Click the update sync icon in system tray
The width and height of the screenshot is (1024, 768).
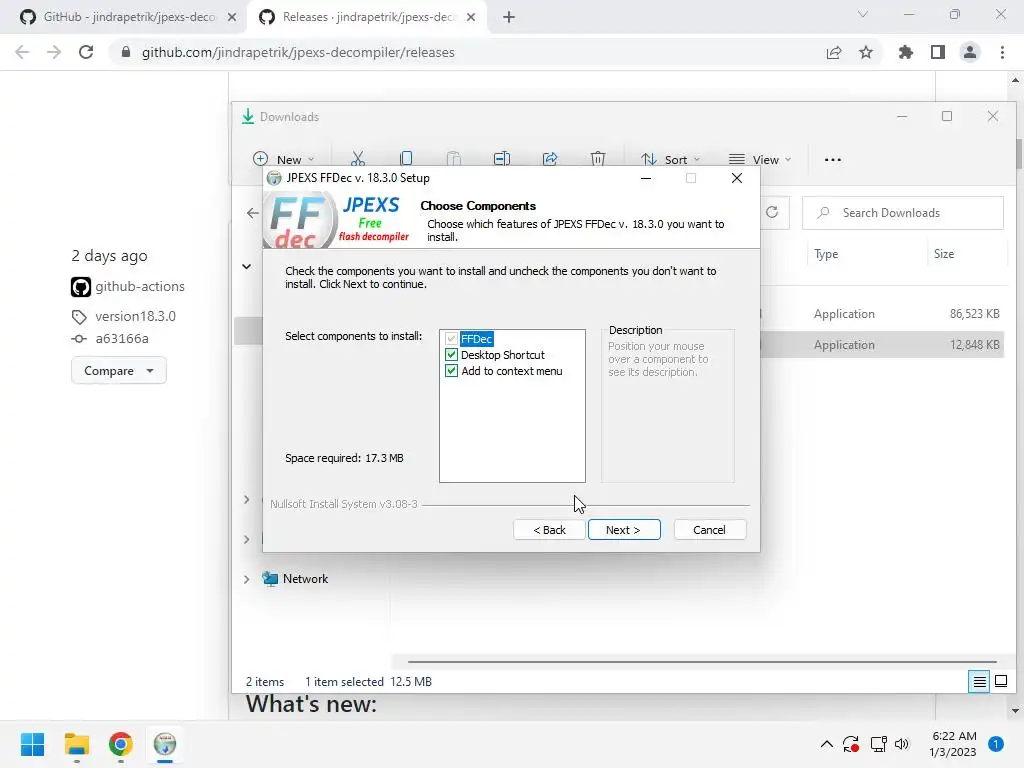point(851,744)
